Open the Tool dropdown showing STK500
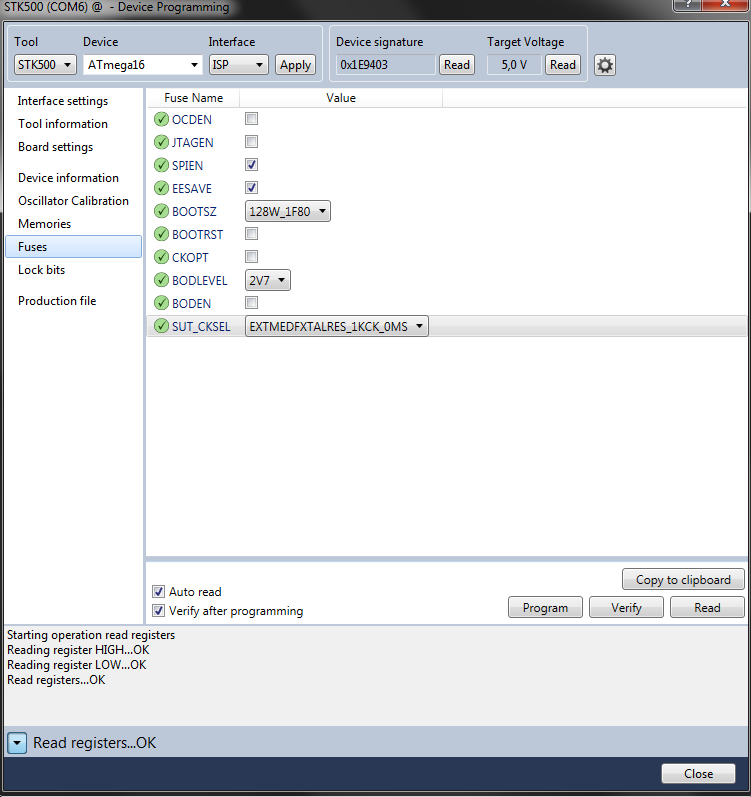 pyautogui.click(x=45, y=65)
